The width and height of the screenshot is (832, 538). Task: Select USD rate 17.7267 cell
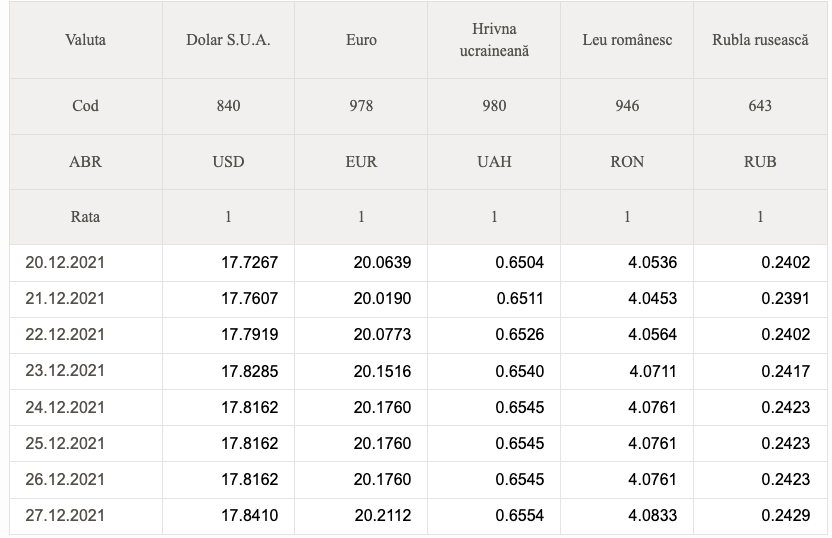[x=228, y=263]
